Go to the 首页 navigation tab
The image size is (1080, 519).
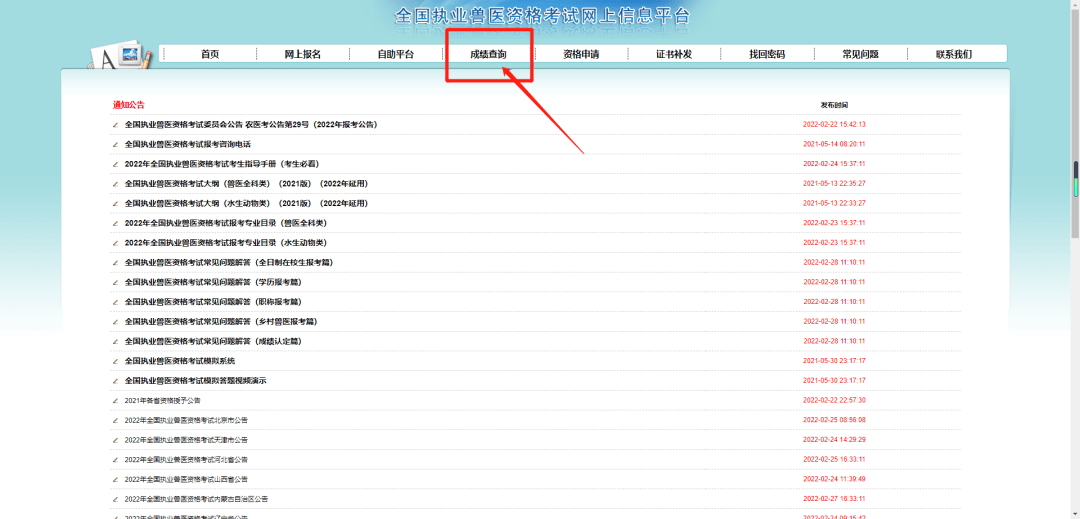tap(209, 54)
